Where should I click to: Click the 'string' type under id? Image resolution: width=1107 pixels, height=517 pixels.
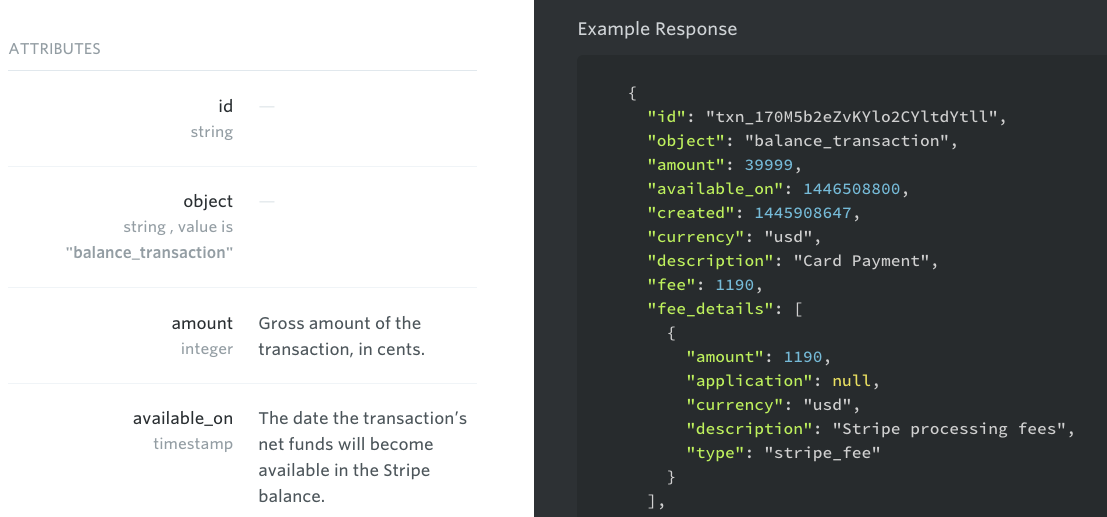pyautogui.click(x=211, y=131)
